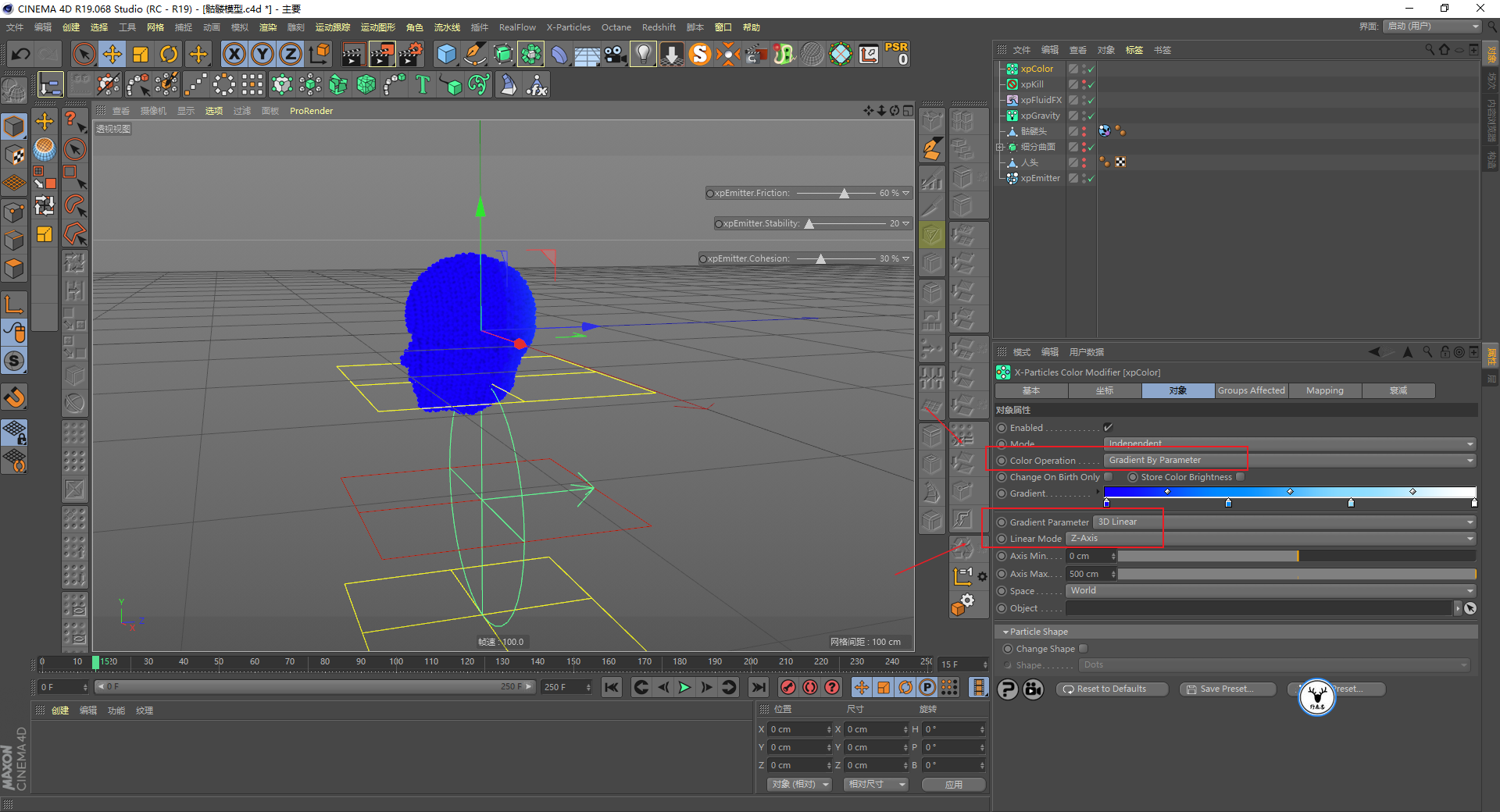Click the xpEmitter.Friction slider handle
This screenshot has height=812, width=1500.
coord(844,193)
